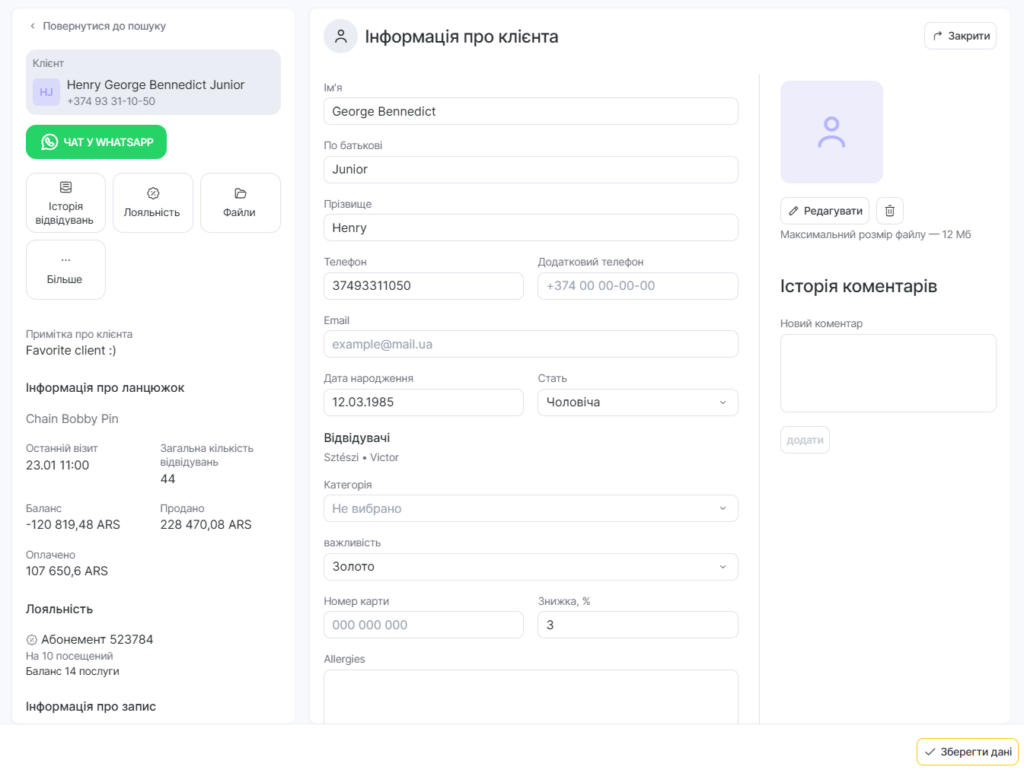Click the Додатковий телефон input field

[637, 286]
